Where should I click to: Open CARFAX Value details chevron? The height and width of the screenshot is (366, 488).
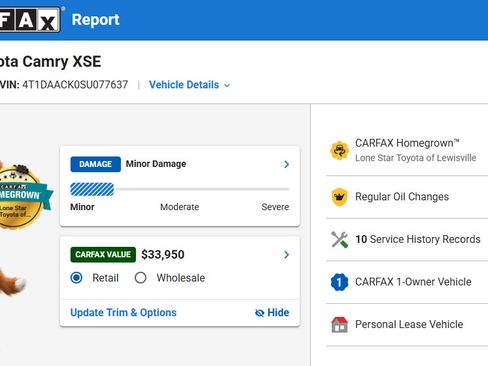click(x=286, y=255)
